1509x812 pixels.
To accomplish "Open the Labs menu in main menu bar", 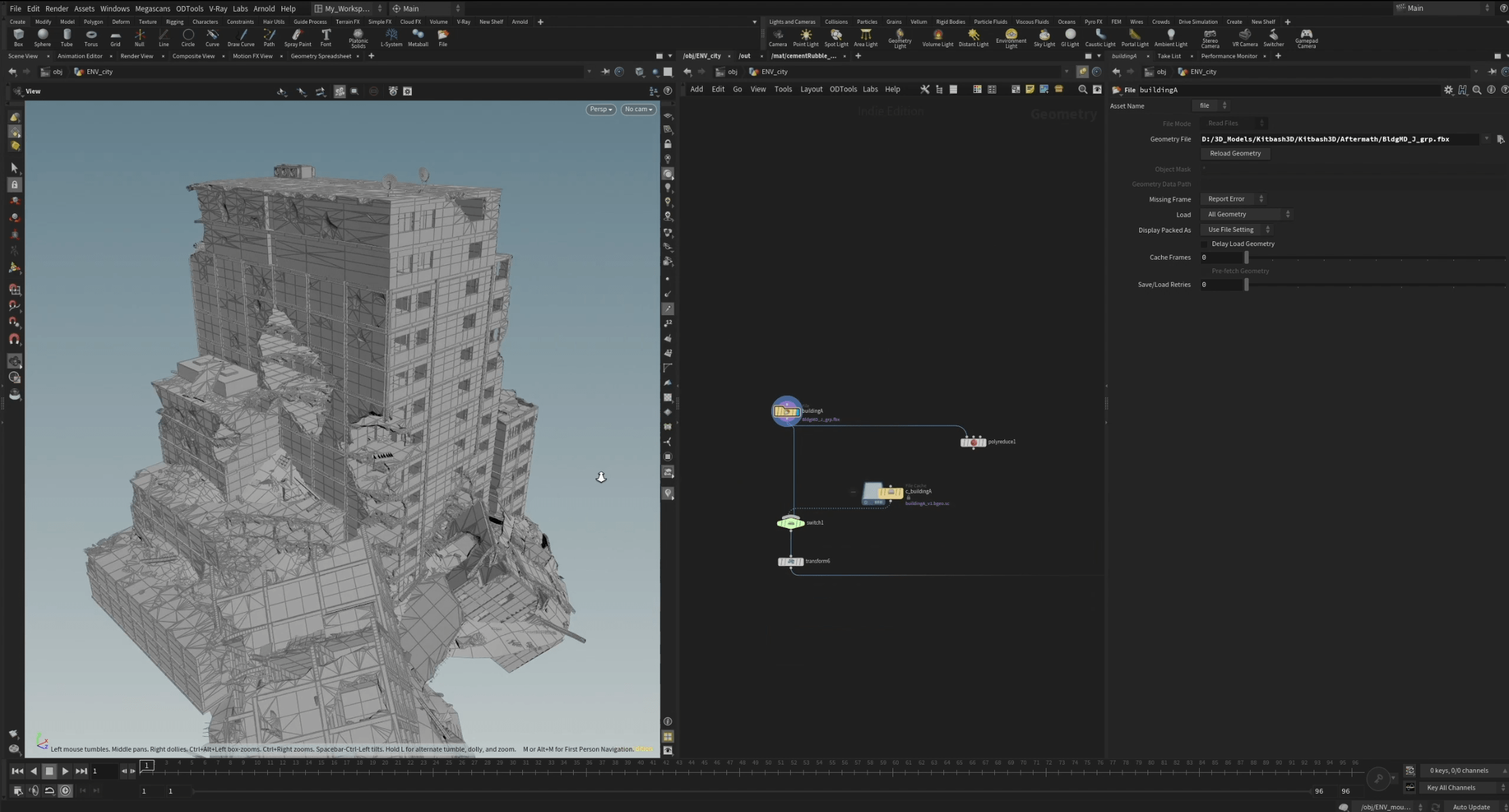I will [240, 8].
